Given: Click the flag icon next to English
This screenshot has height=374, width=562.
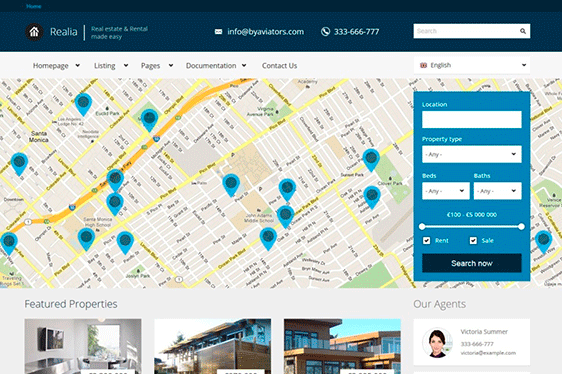Looking at the screenshot, I should click(423, 65).
